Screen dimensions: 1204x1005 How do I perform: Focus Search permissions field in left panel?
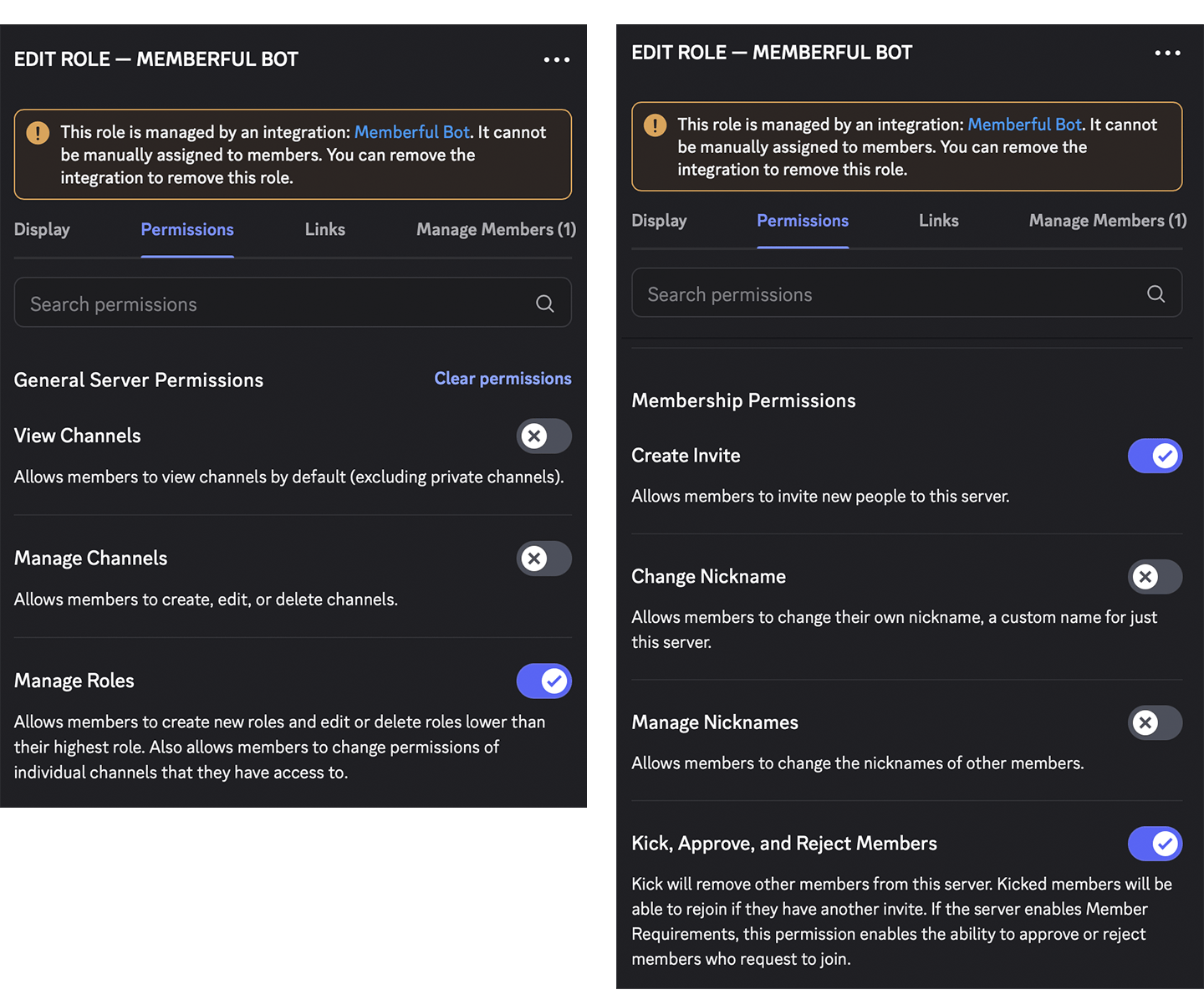click(293, 303)
